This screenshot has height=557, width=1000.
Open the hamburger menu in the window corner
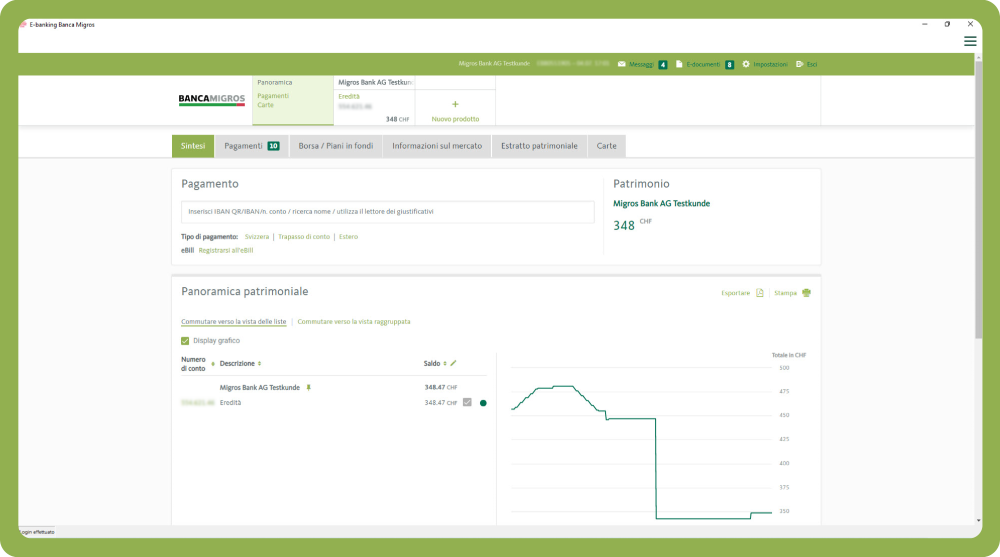coord(970,41)
